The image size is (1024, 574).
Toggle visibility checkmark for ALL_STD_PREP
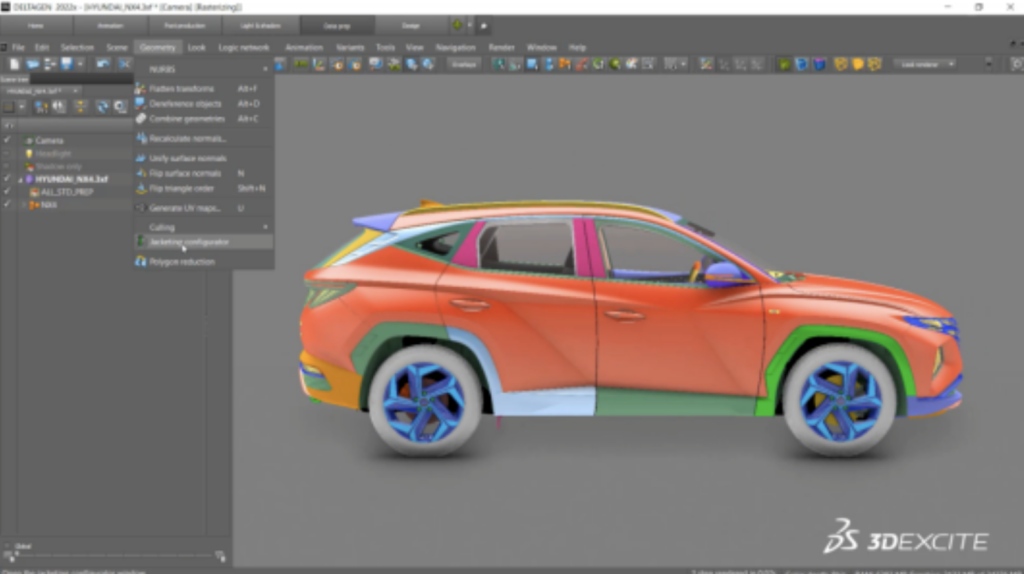coord(7,191)
